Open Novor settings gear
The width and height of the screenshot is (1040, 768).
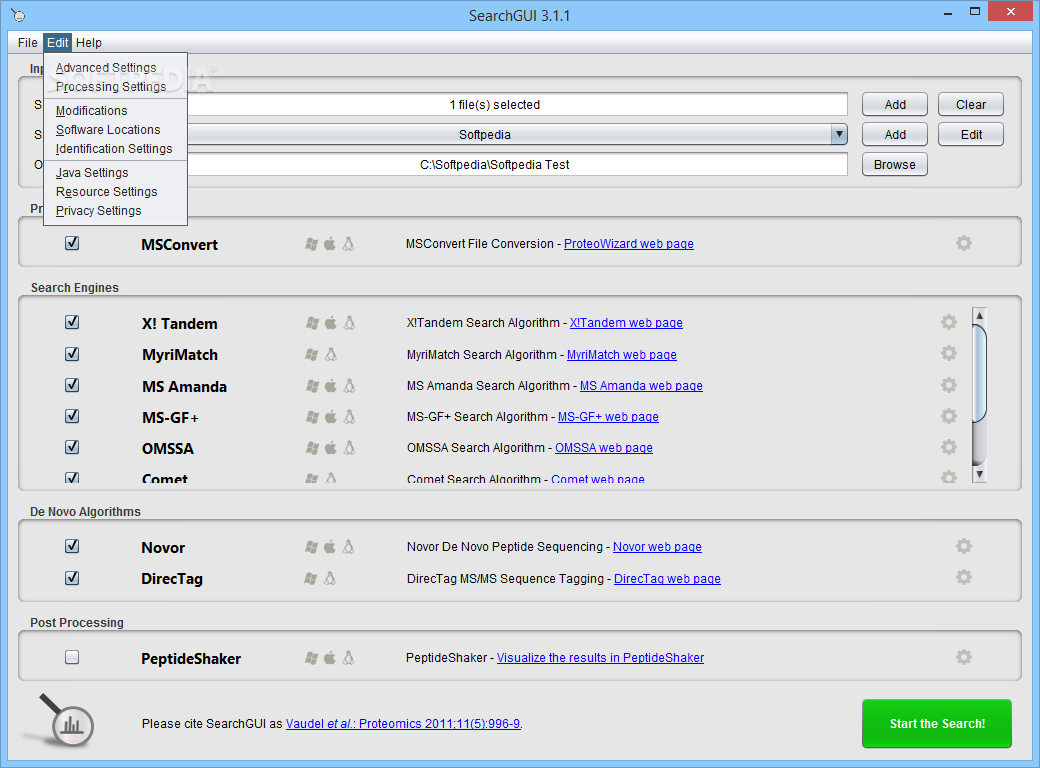pos(964,546)
